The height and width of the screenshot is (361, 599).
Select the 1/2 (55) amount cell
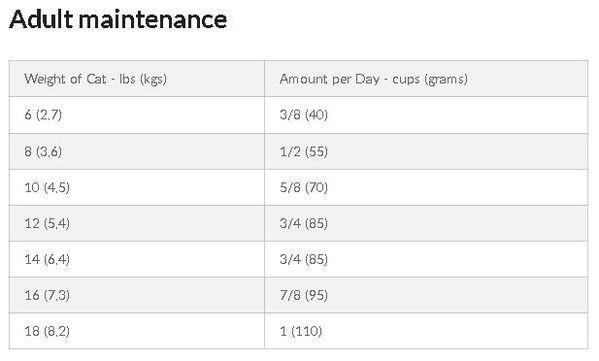pyautogui.click(x=426, y=152)
